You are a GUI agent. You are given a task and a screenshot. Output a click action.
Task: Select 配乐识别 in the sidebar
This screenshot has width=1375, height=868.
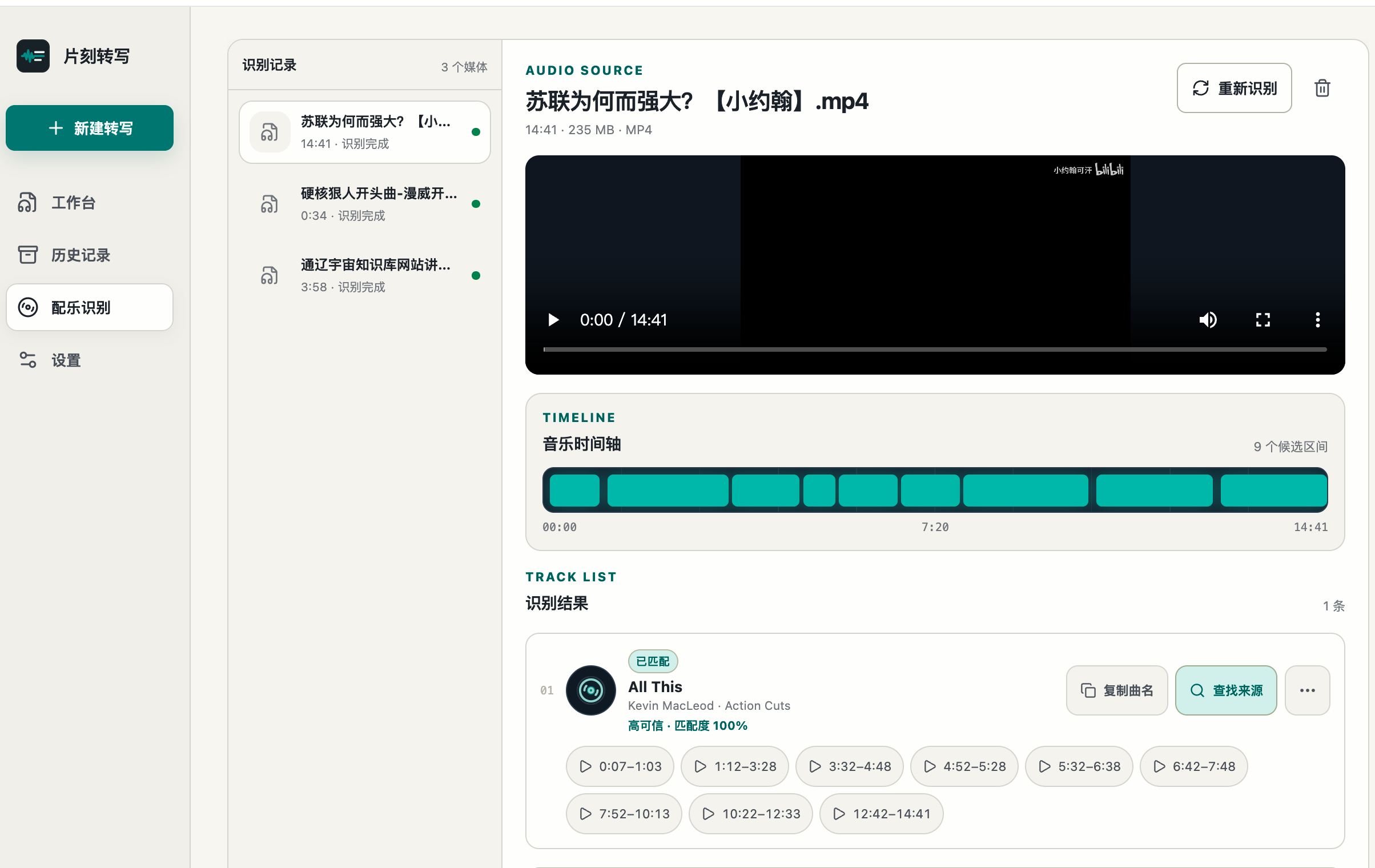(90, 307)
